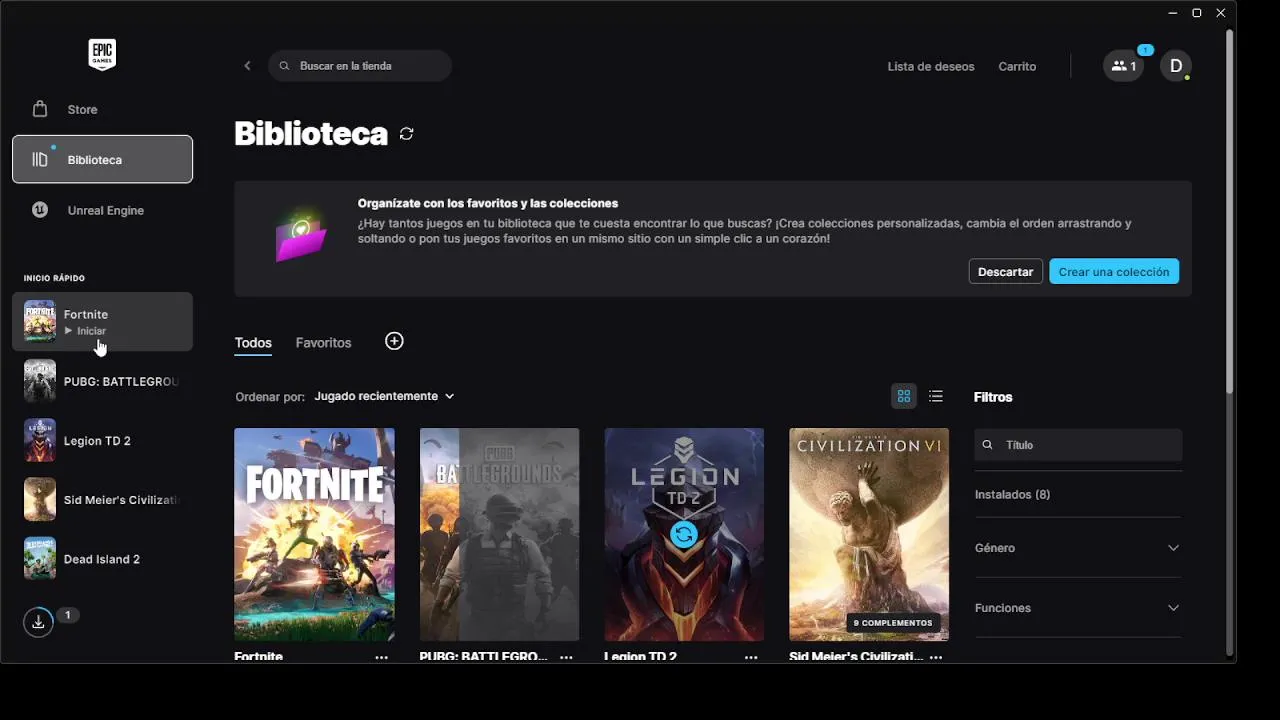Open PUBG card three-dot menu
The width and height of the screenshot is (1280, 720).
coord(566,657)
